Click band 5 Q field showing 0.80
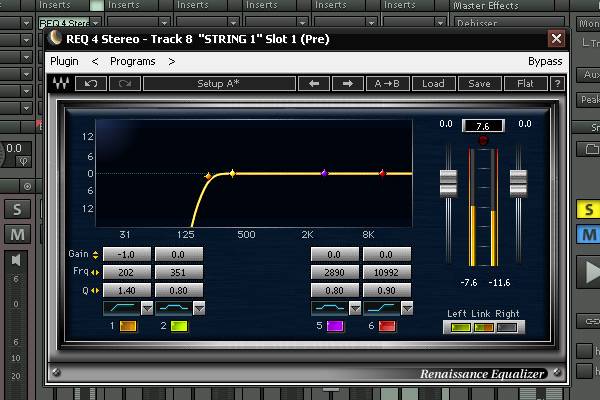Image resolution: width=600 pixels, height=400 pixels. click(334, 290)
